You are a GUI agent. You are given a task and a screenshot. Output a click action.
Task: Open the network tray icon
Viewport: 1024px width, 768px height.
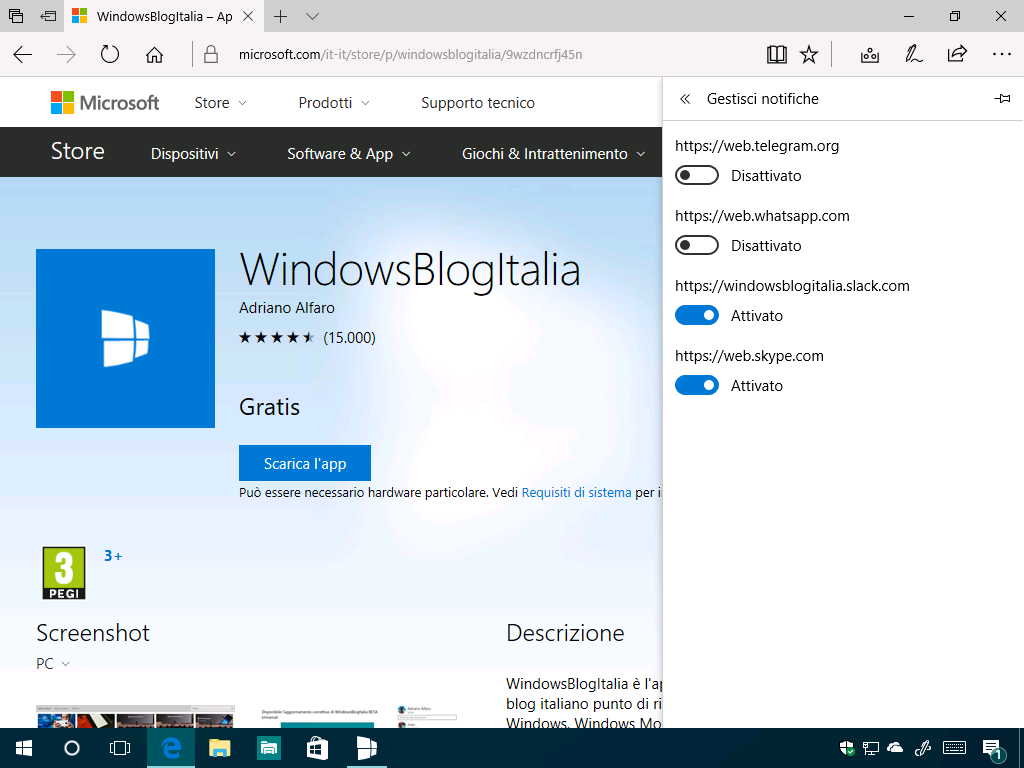point(871,748)
